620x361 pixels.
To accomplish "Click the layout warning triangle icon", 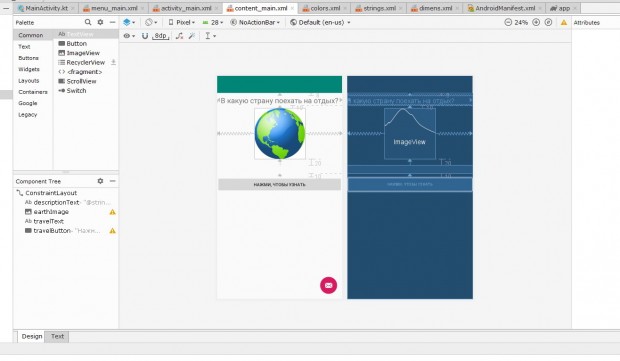I will (564, 23).
